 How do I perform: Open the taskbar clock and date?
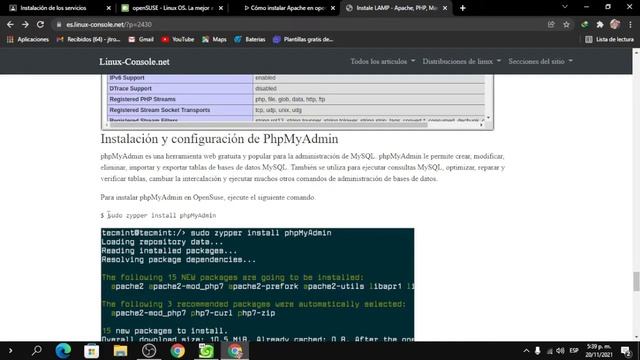click(x=599, y=351)
